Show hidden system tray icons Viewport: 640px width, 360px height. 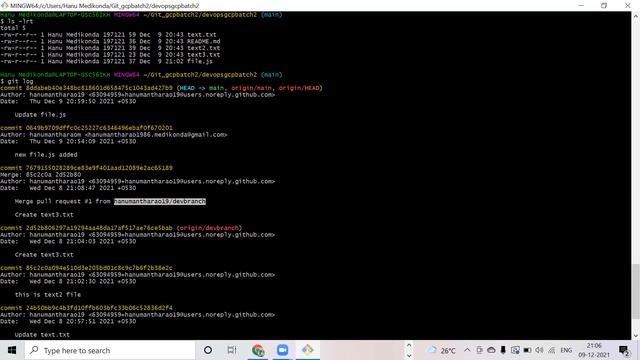click(x=467, y=350)
